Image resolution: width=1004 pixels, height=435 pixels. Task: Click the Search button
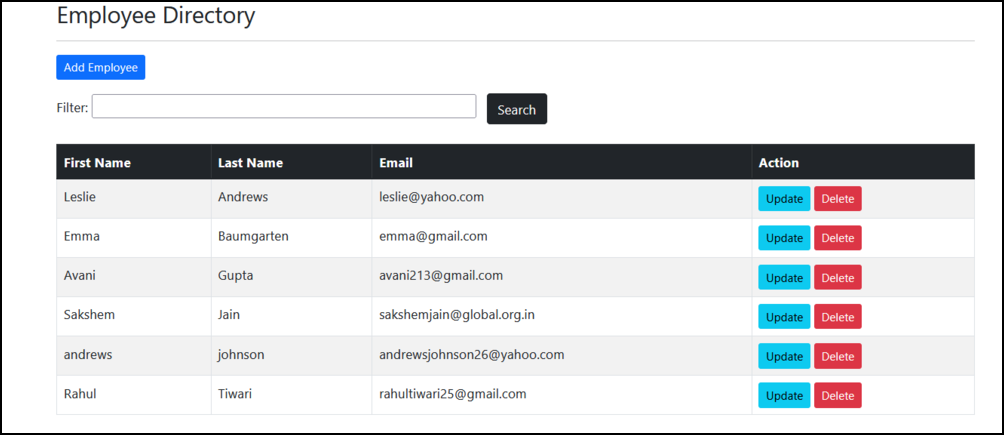point(517,109)
